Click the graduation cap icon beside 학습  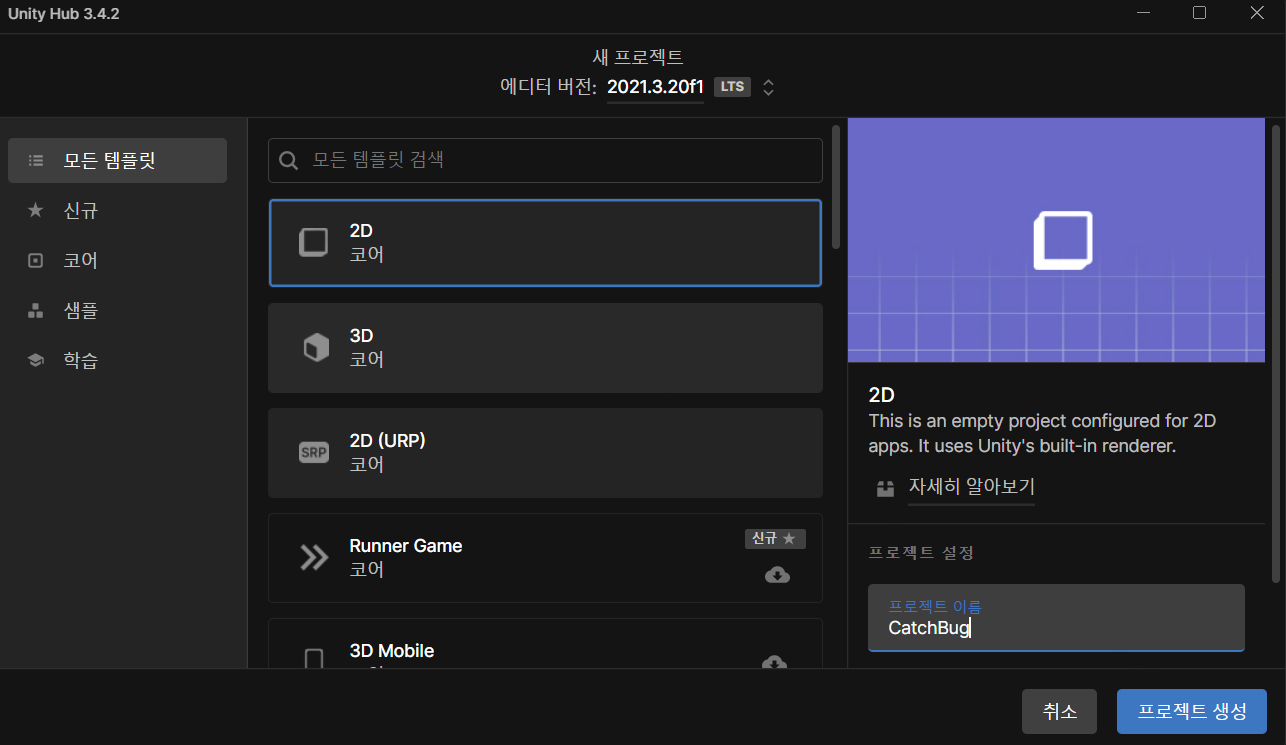tap(36, 360)
